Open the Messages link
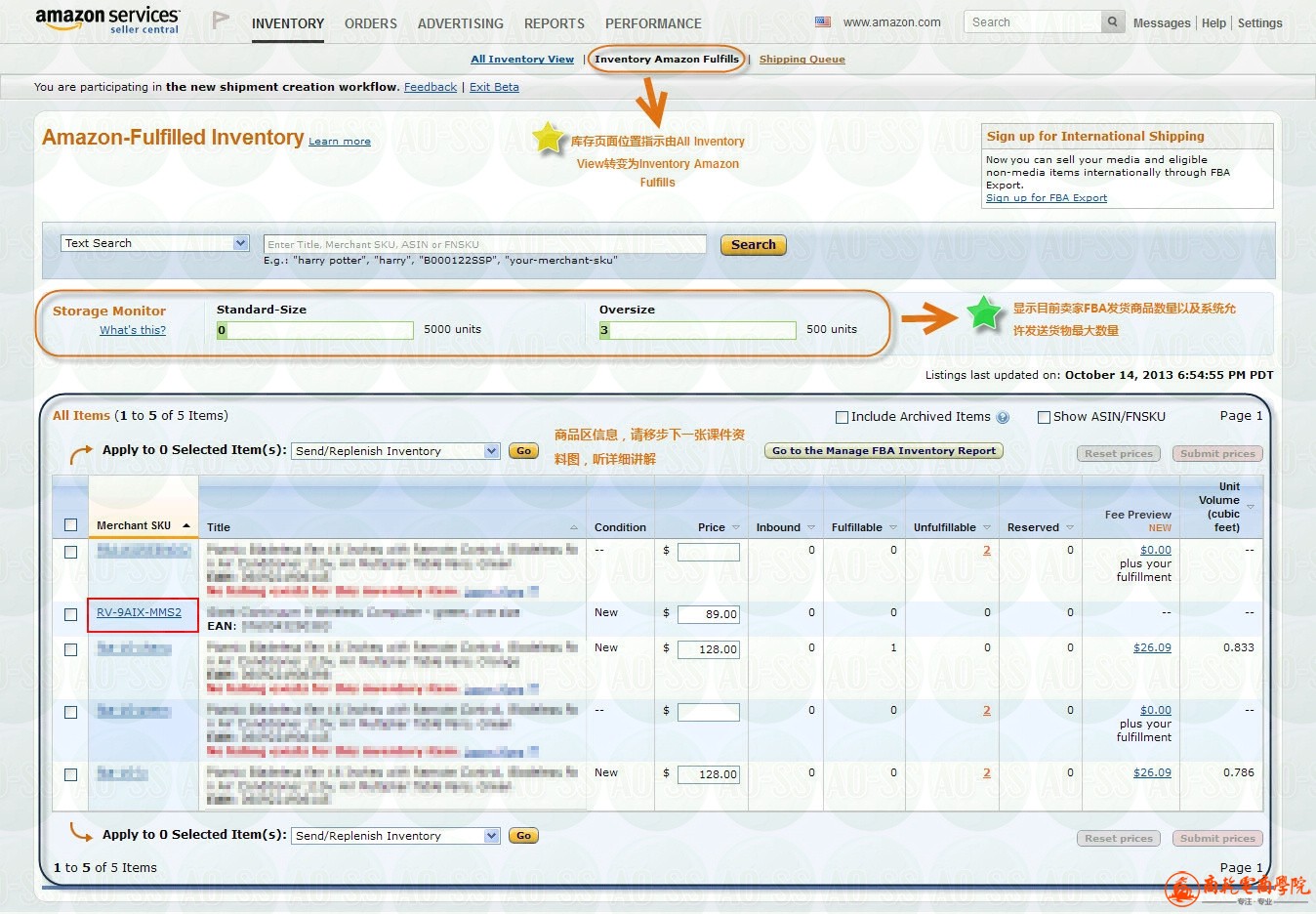1316x914 pixels. point(1162,23)
